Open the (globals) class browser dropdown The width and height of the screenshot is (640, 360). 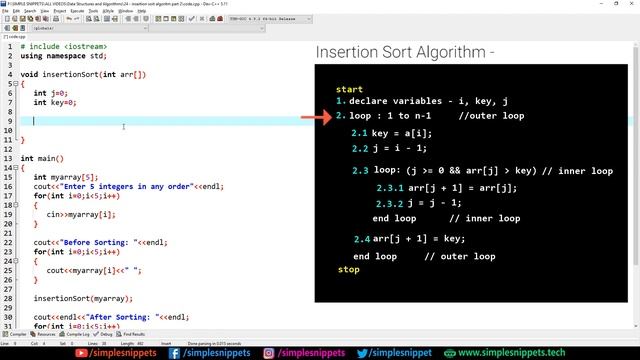(x=90, y=28)
